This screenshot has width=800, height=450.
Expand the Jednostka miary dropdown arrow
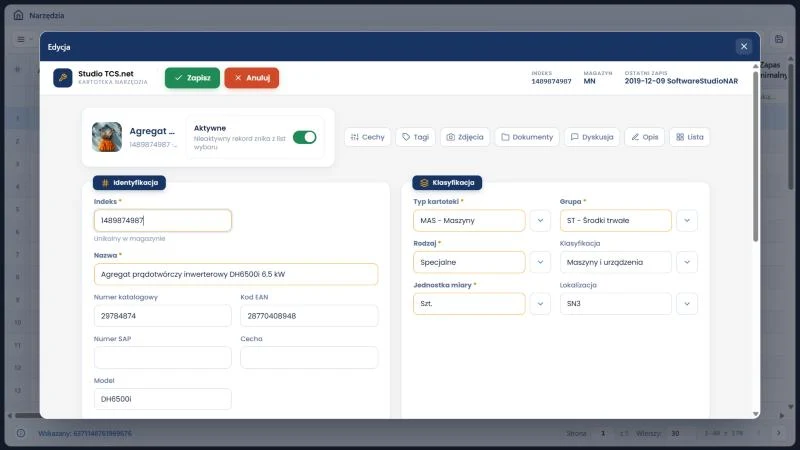pos(540,304)
